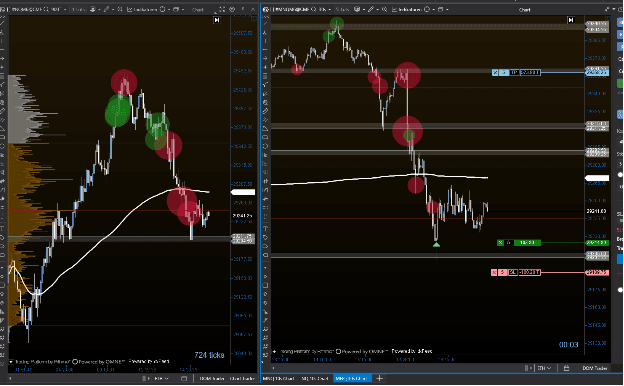624x386 pixels.
Task: Open session dropdown under the left chart
Action: click(x=161, y=378)
